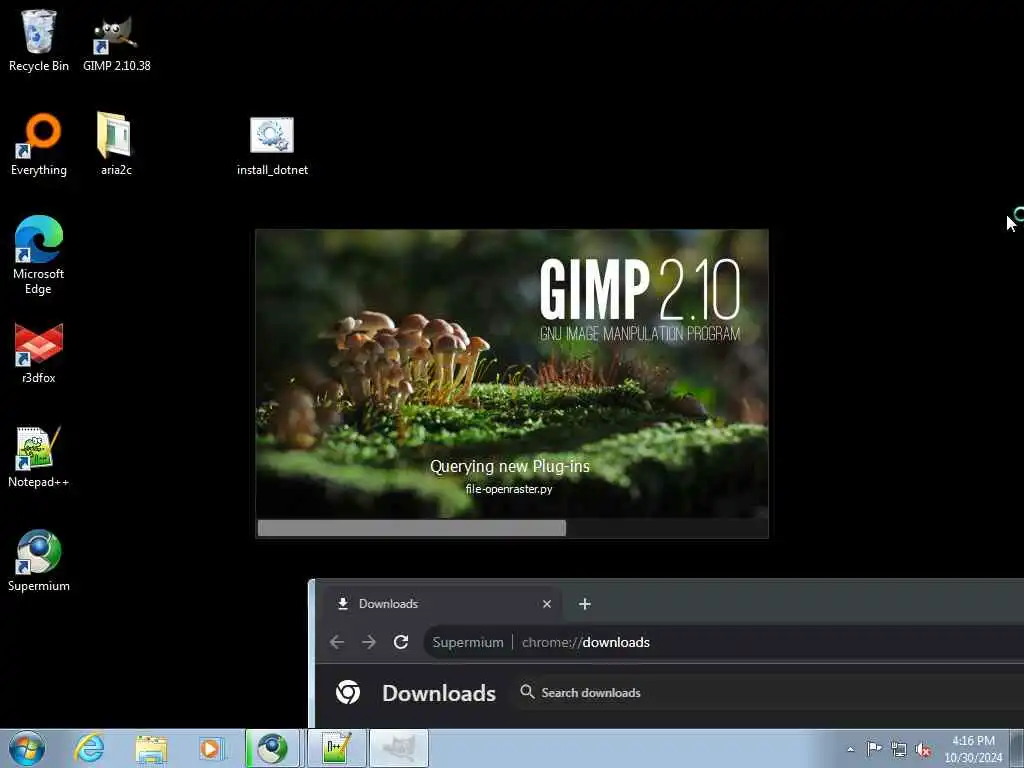Click the GIMP splash progress bar
The image size is (1024, 768).
tap(512, 528)
